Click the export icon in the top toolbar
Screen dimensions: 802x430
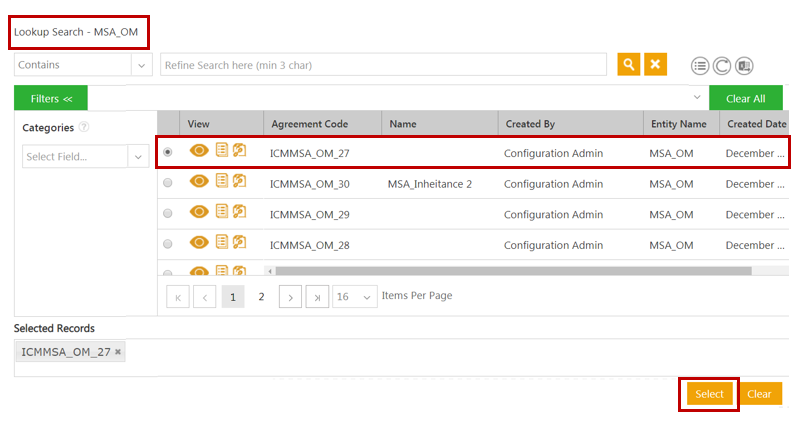[744, 65]
